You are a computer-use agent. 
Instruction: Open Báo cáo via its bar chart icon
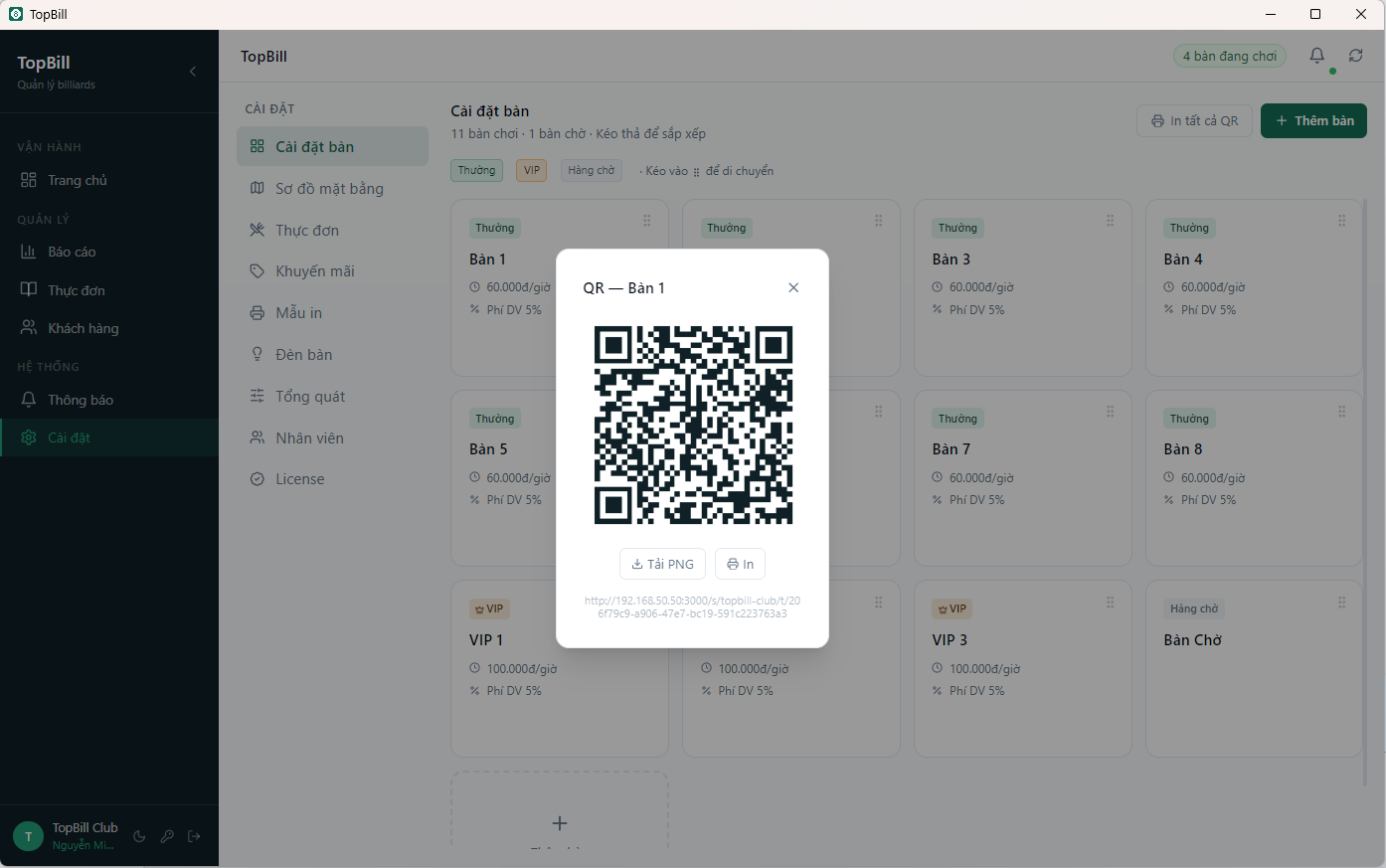pyautogui.click(x=28, y=252)
